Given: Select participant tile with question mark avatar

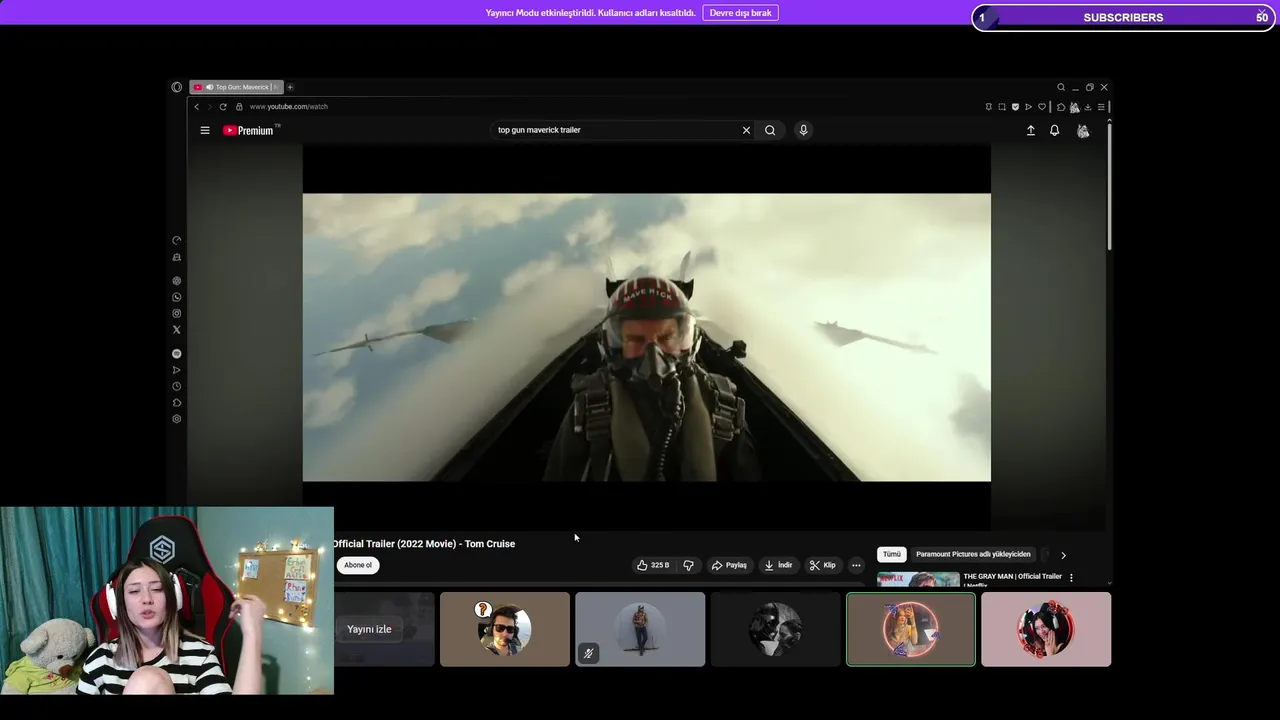Looking at the screenshot, I should tap(505, 629).
